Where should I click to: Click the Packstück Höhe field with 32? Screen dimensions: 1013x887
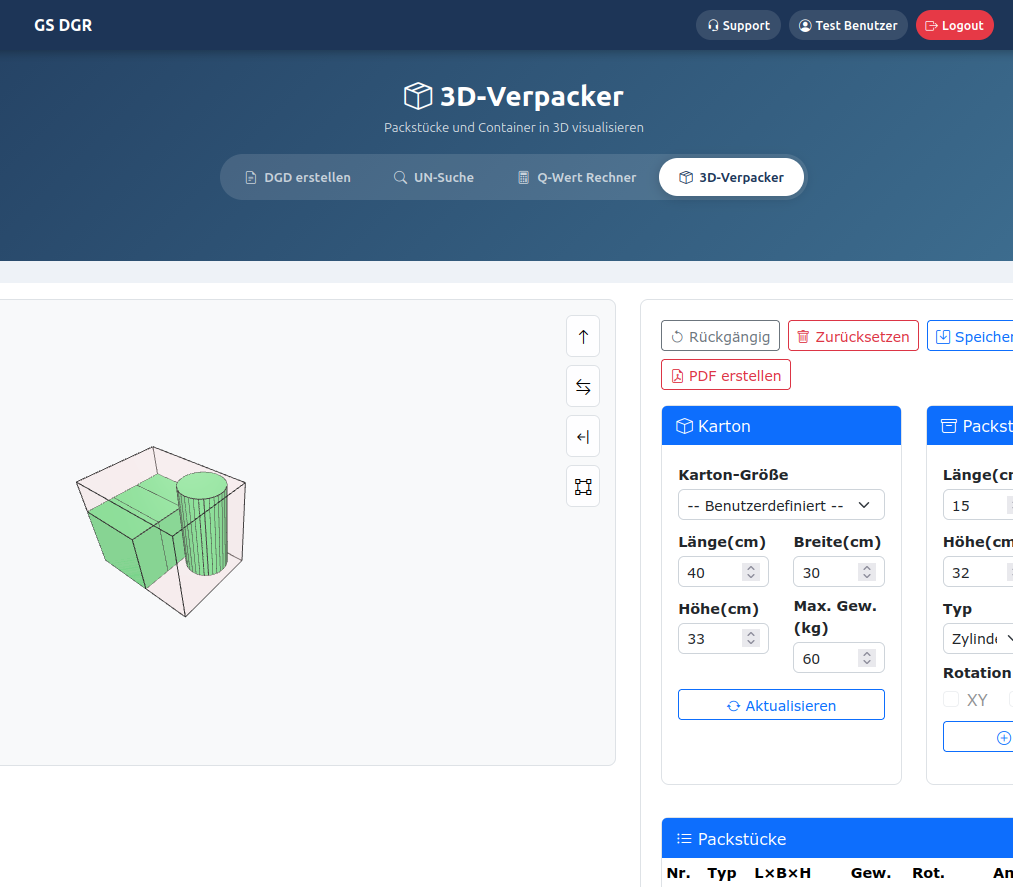pyautogui.click(x=977, y=572)
